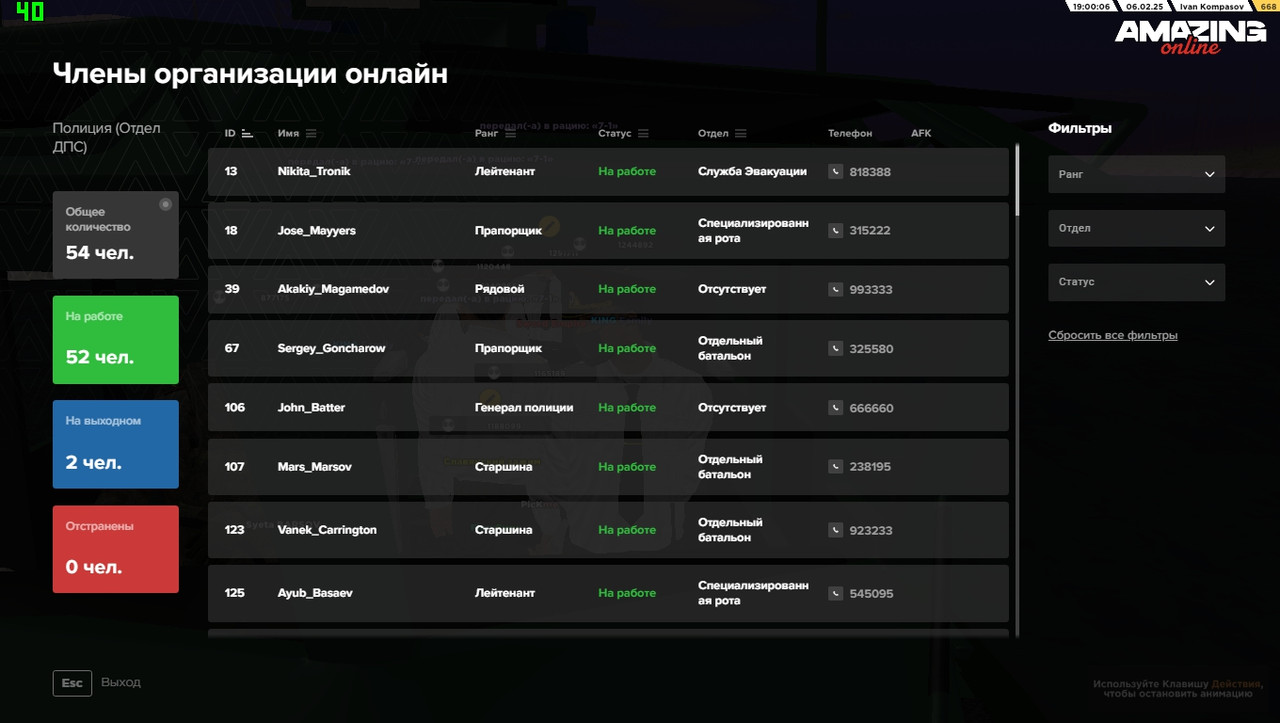Open the Статус filter dropdown

1136,282
